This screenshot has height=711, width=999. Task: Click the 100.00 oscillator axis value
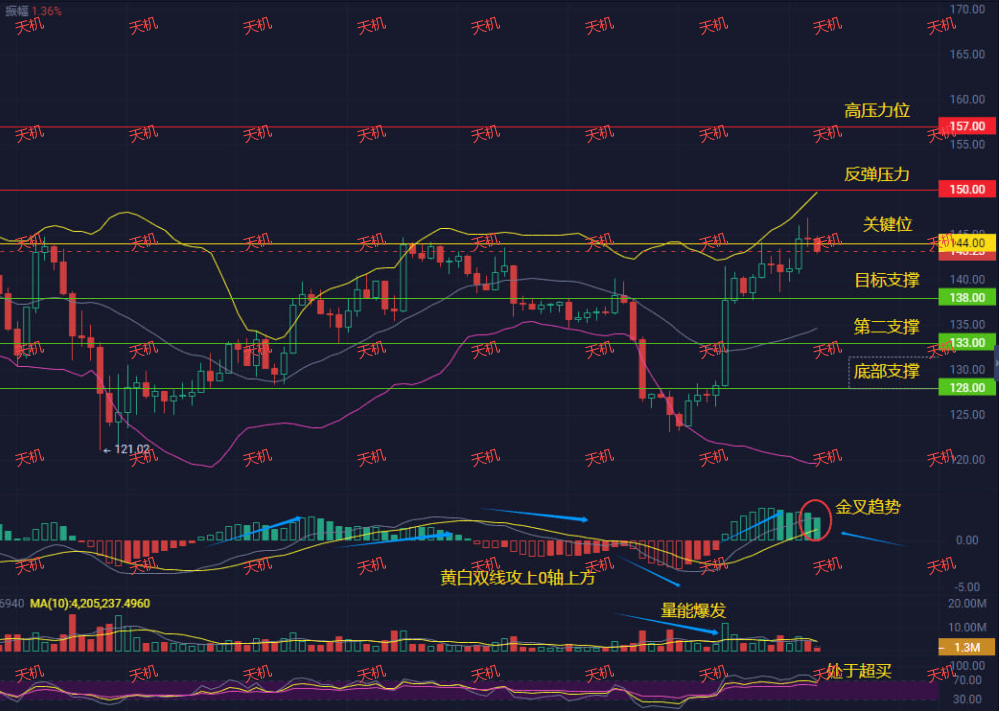[967, 666]
